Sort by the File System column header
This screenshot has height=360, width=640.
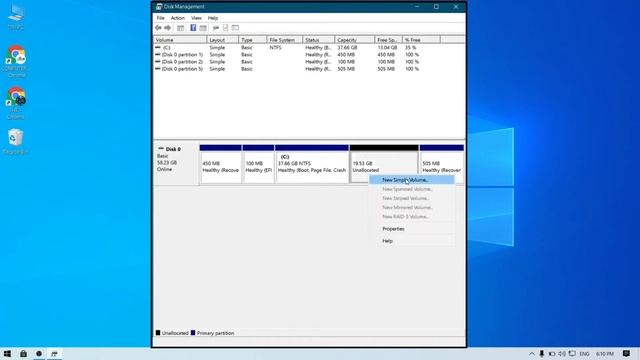point(285,40)
